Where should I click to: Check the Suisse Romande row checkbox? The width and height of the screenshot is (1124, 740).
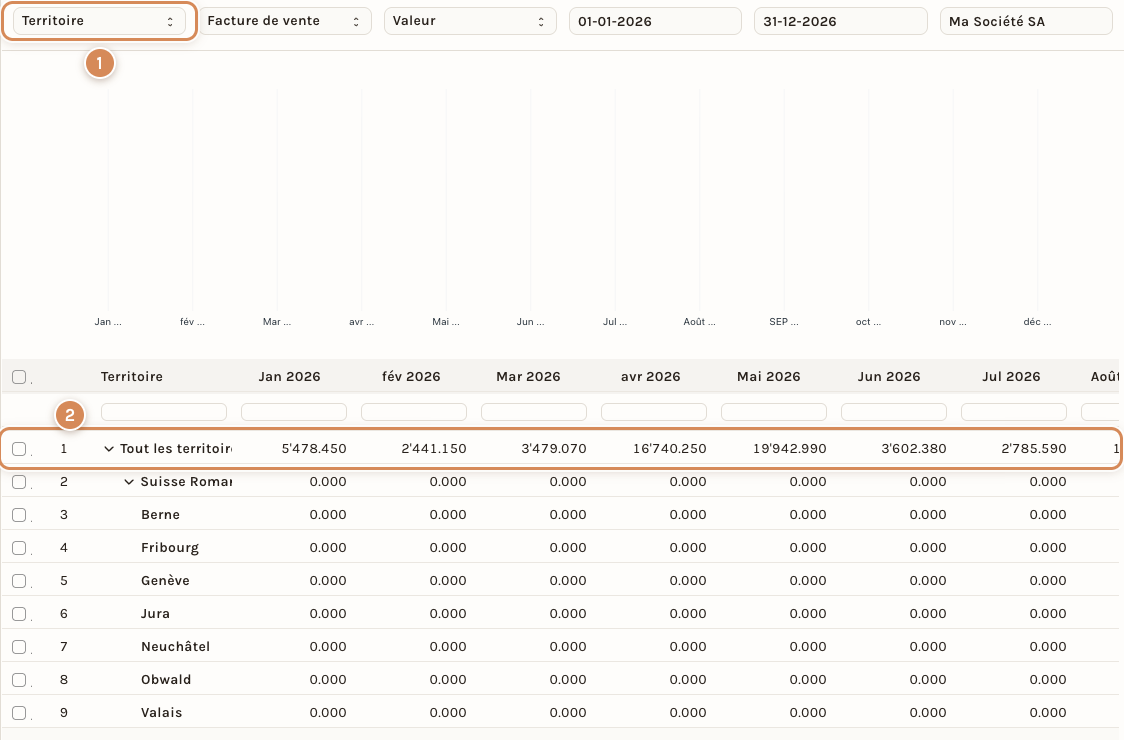[x=19, y=482]
